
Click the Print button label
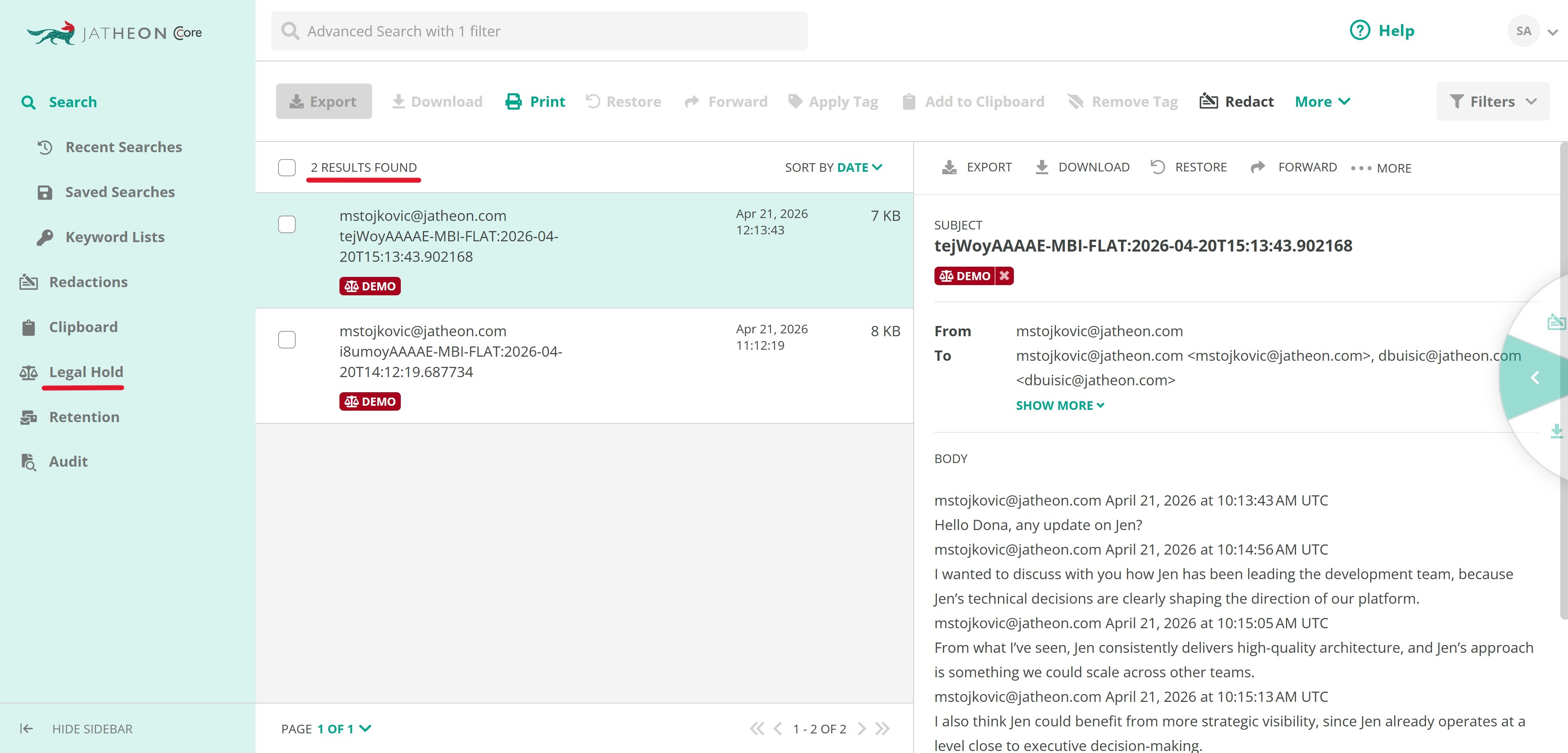click(548, 102)
